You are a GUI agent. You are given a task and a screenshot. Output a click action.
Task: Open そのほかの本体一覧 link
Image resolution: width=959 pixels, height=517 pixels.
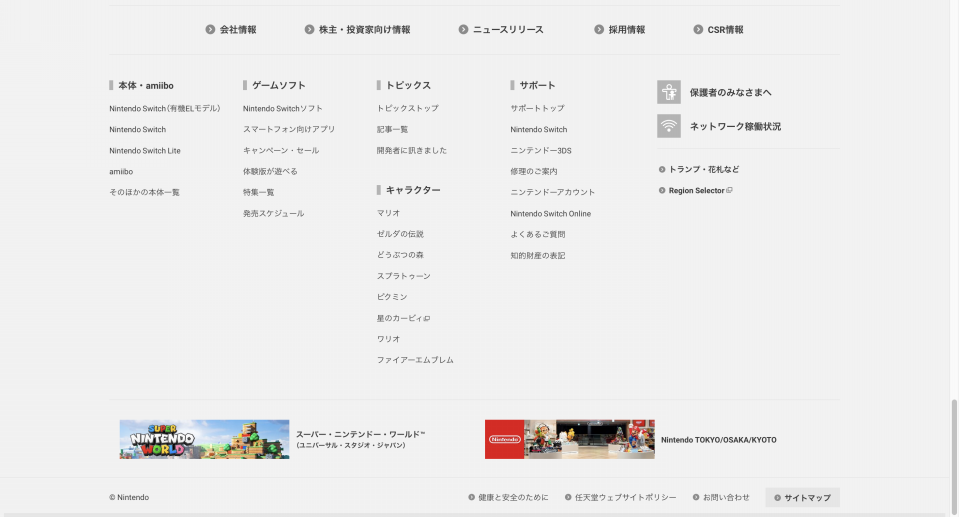[144, 192]
